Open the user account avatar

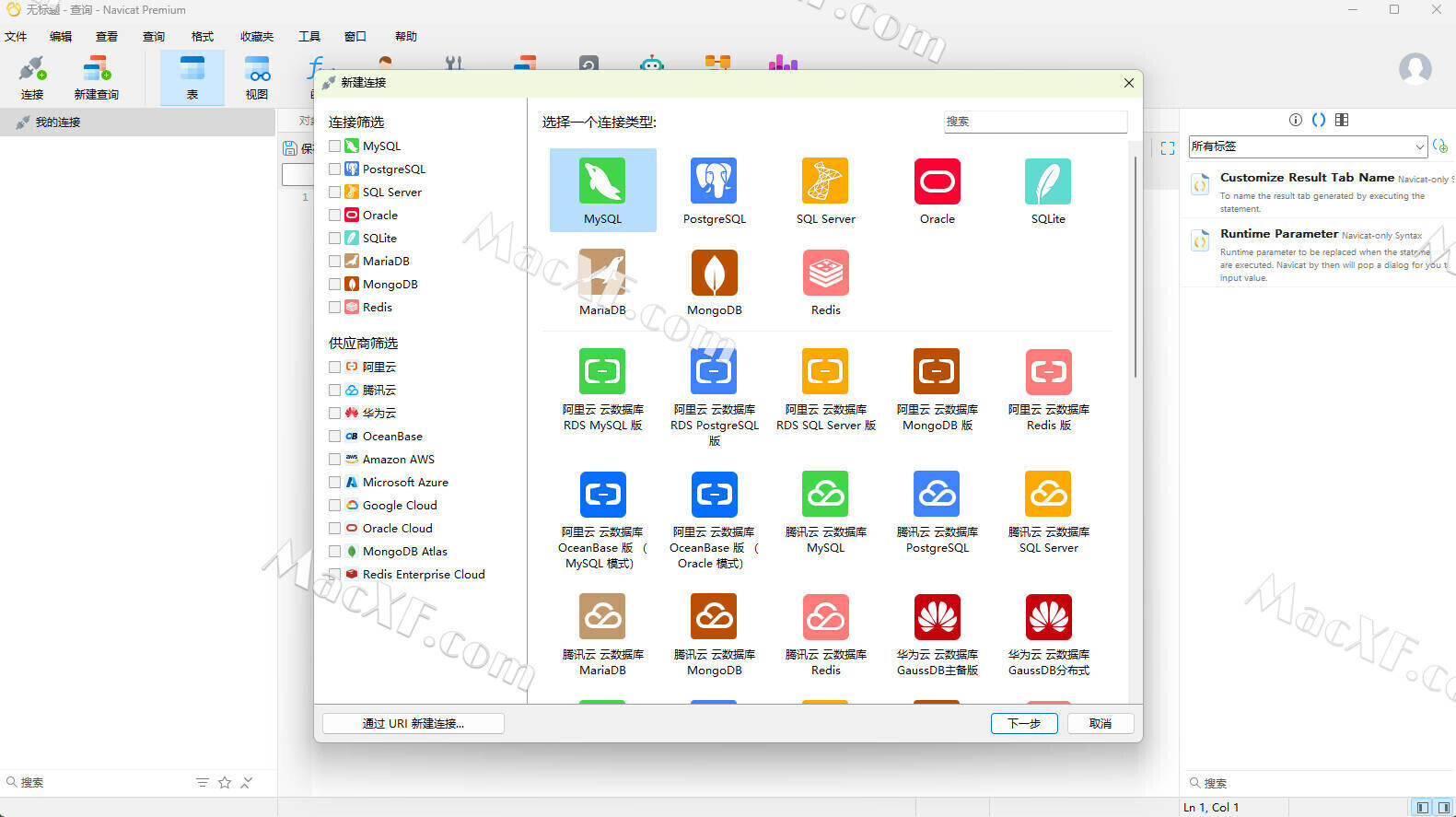click(x=1415, y=68)
